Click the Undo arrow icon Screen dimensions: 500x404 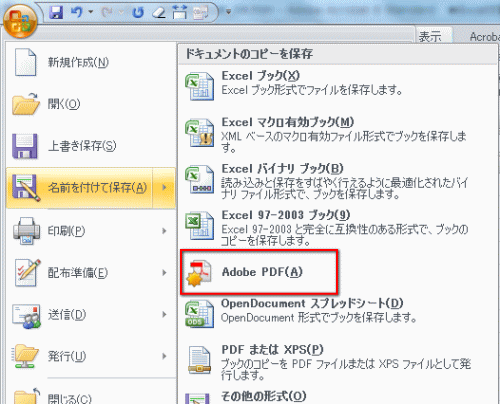point(77,12)
